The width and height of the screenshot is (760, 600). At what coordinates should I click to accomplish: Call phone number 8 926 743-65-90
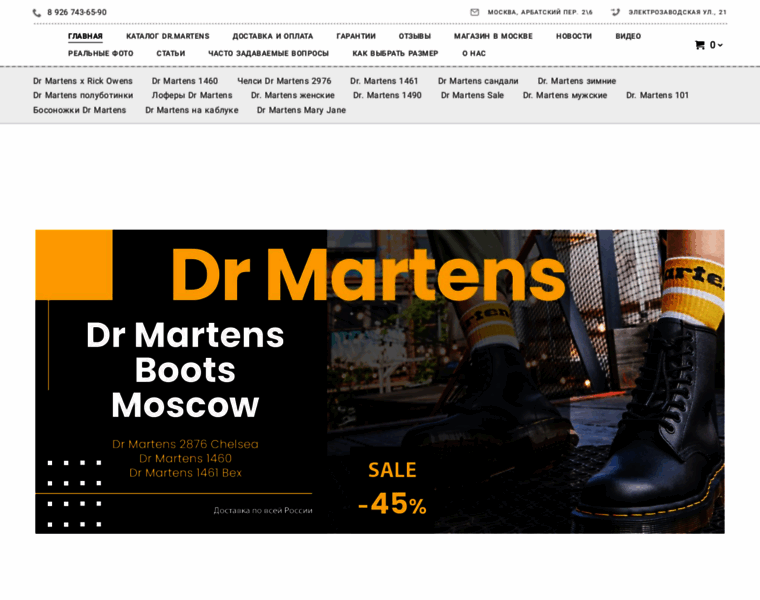click(77, 13)
